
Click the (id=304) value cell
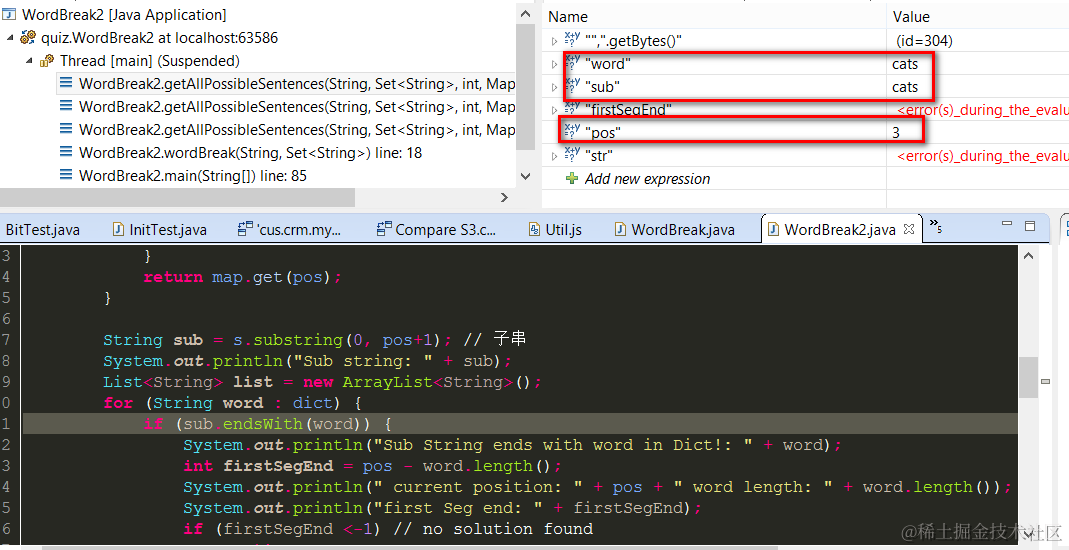[924, 41]
